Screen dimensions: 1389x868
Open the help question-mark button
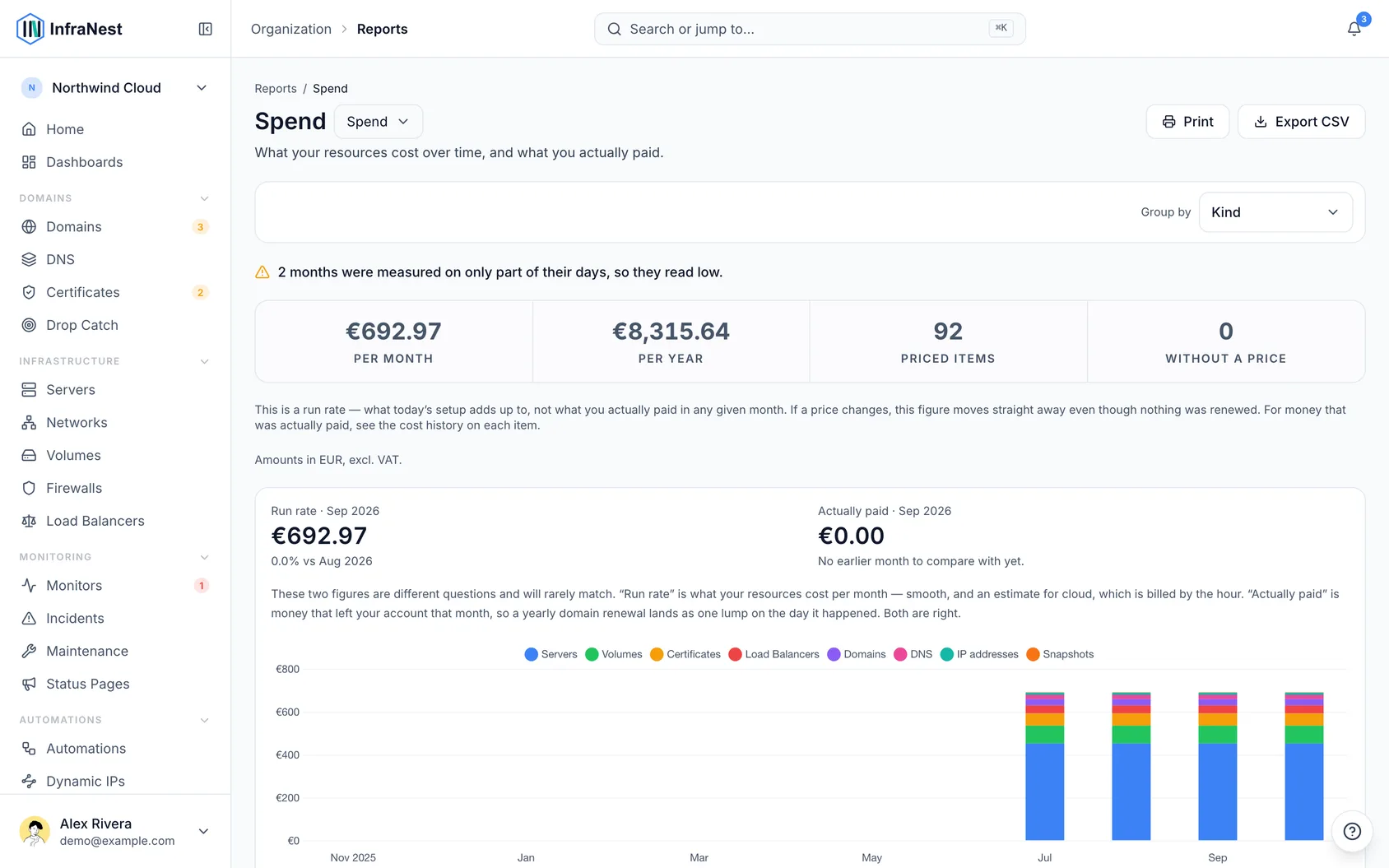point(1352,831)
